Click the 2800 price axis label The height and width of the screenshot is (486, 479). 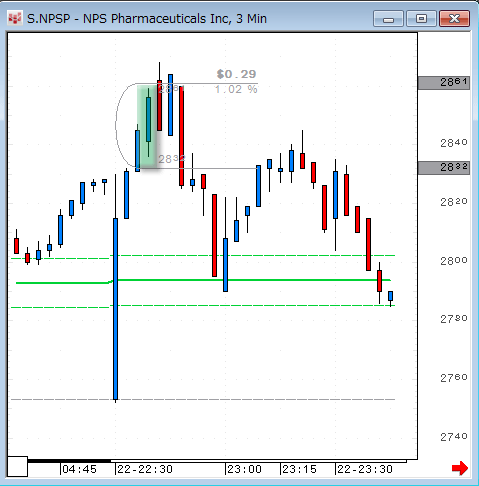coord(454,260)
